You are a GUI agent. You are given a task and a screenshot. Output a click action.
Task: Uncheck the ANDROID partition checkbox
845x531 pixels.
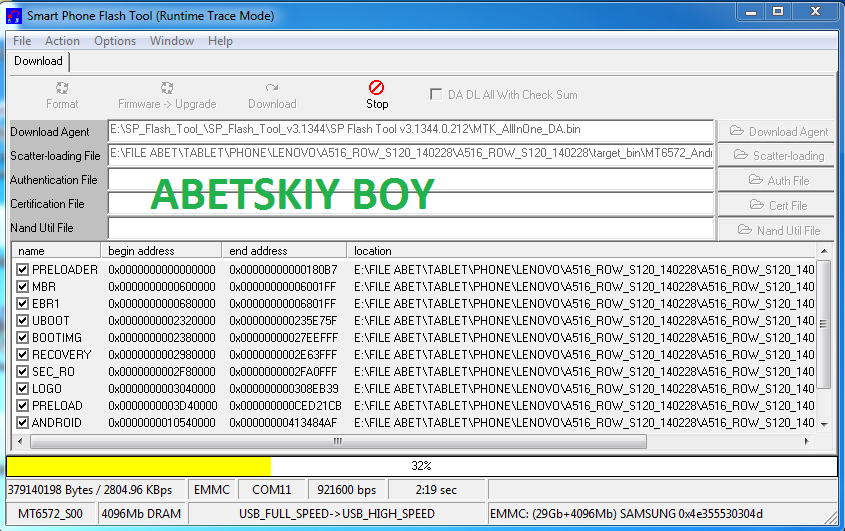pyautogui.click(x=23, y=422)
